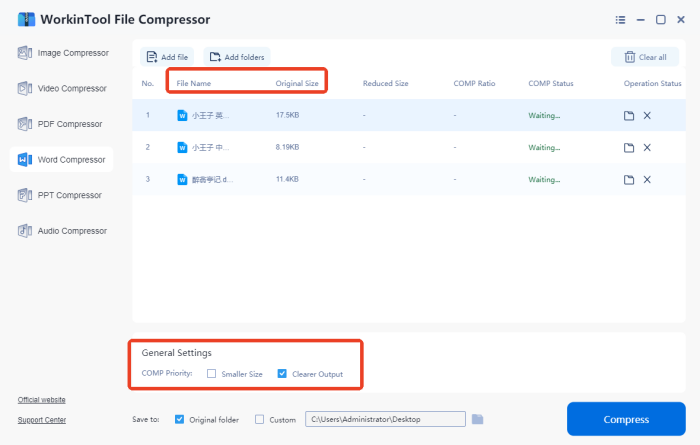Check the Custom save location box
The image size is (700, 445).
pyautogui.click(x=260, y=419)
